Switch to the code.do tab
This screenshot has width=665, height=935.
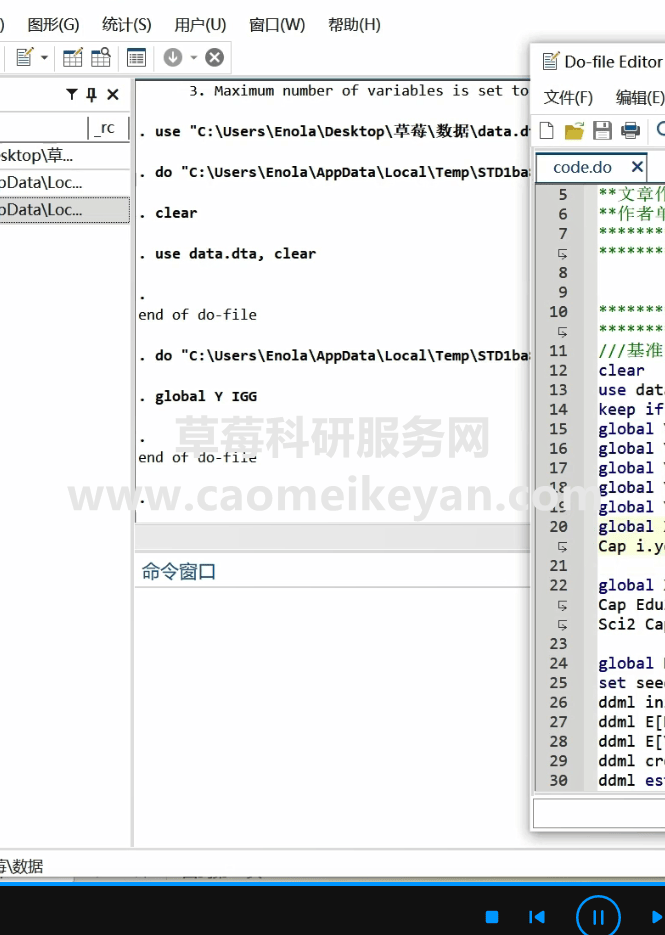582,168
